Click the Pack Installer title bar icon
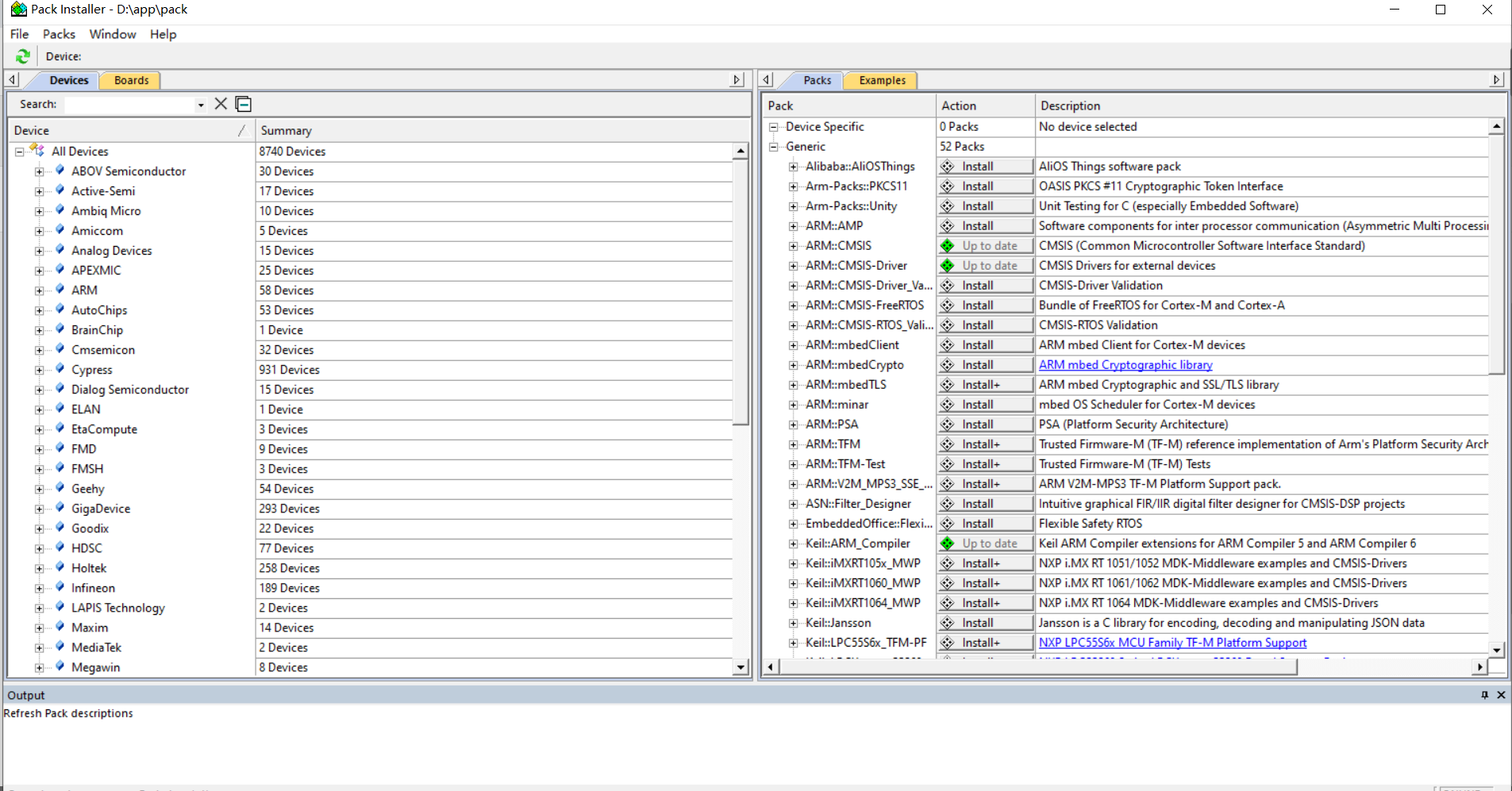 coord(18,10)
